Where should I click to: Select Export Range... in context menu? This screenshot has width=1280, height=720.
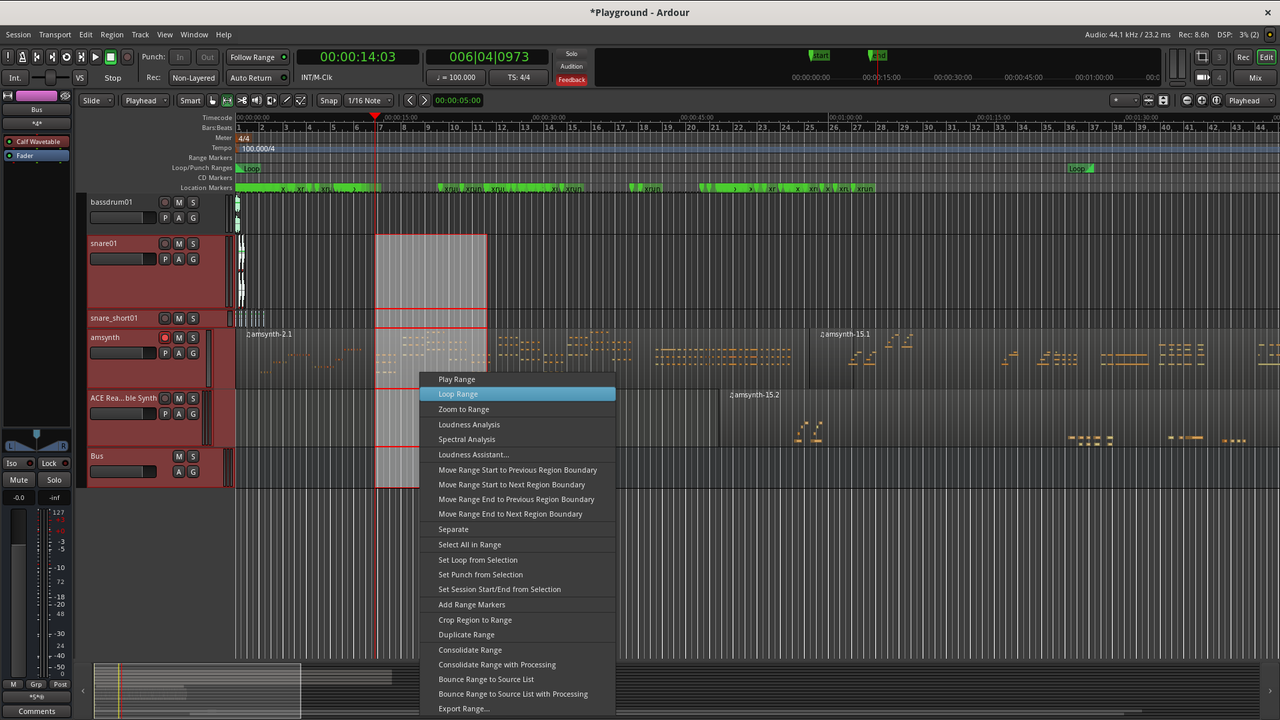[x=517, y=709]
